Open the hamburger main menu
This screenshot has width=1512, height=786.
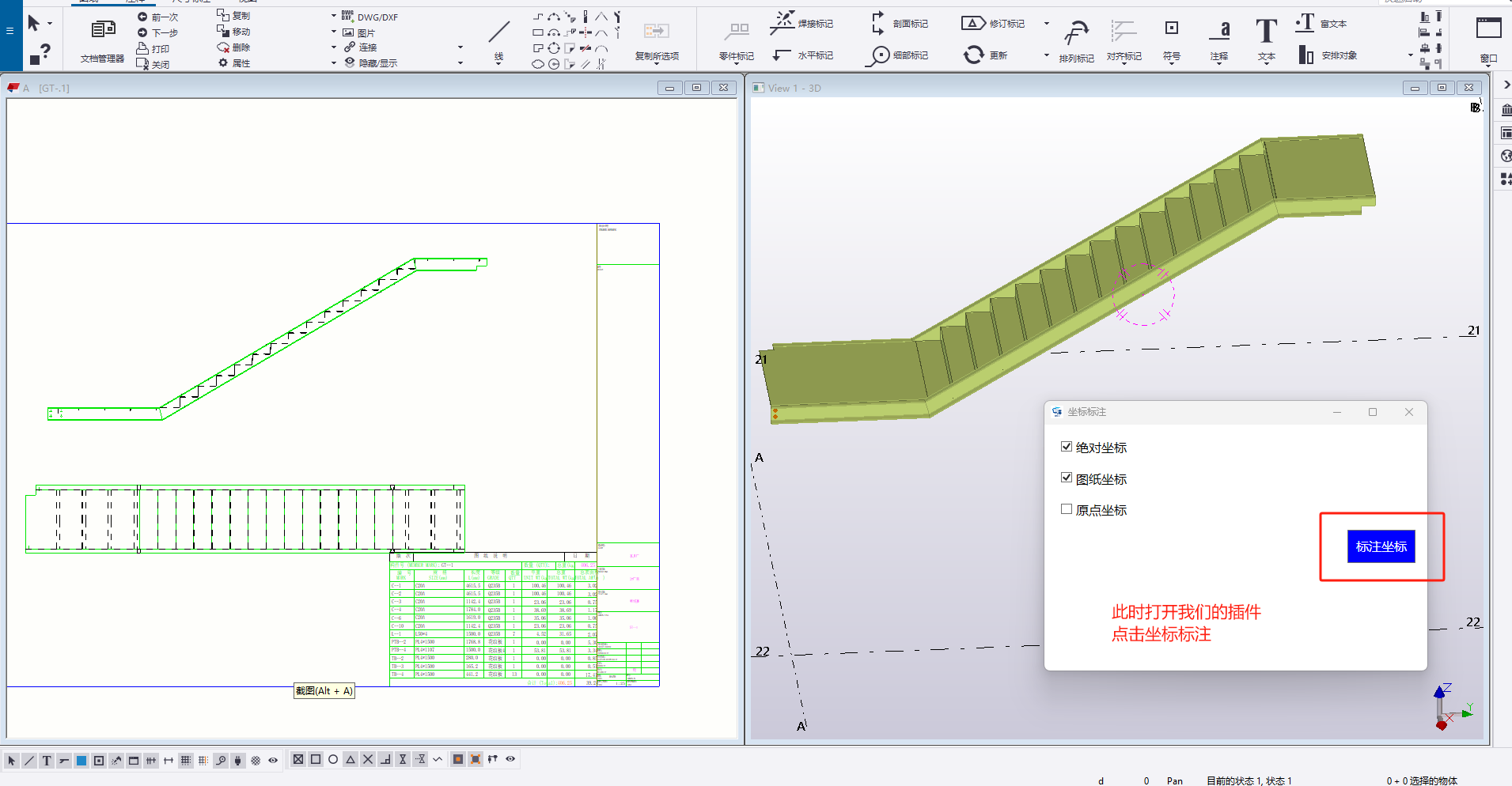tap(9, 31)
